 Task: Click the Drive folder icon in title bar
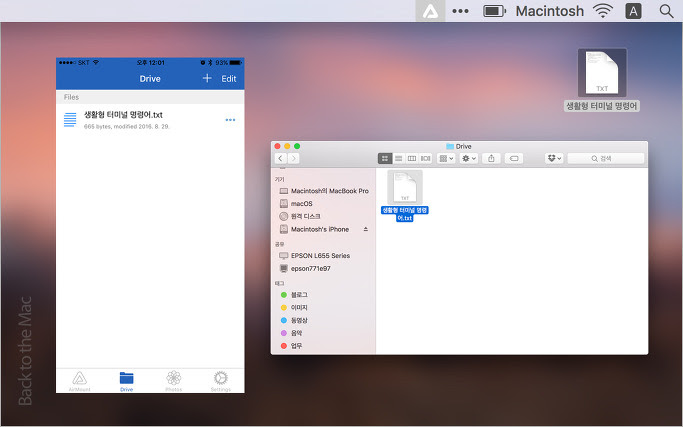tap(450, 146)
